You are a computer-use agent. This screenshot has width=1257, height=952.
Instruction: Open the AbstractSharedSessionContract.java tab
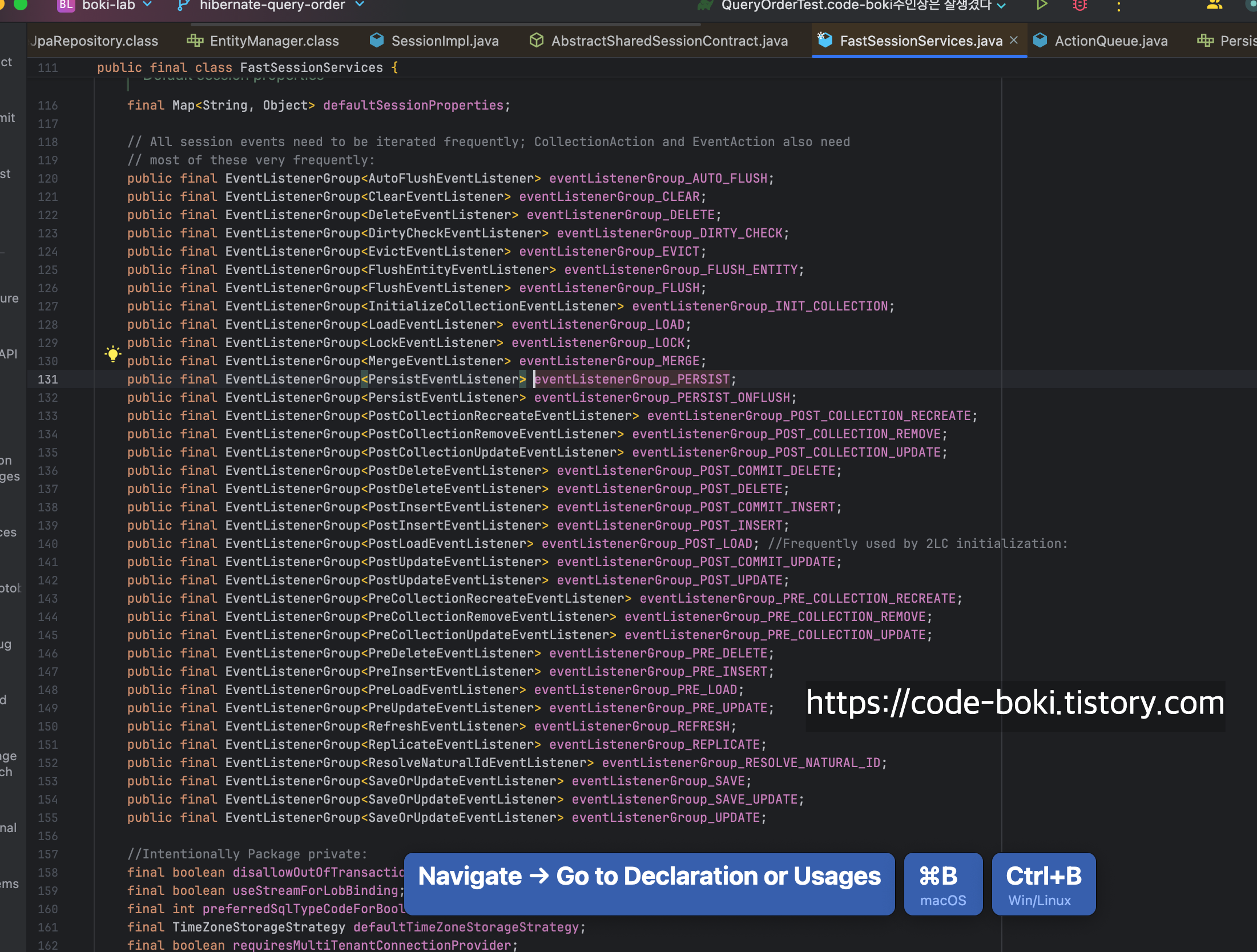point(669,41)
